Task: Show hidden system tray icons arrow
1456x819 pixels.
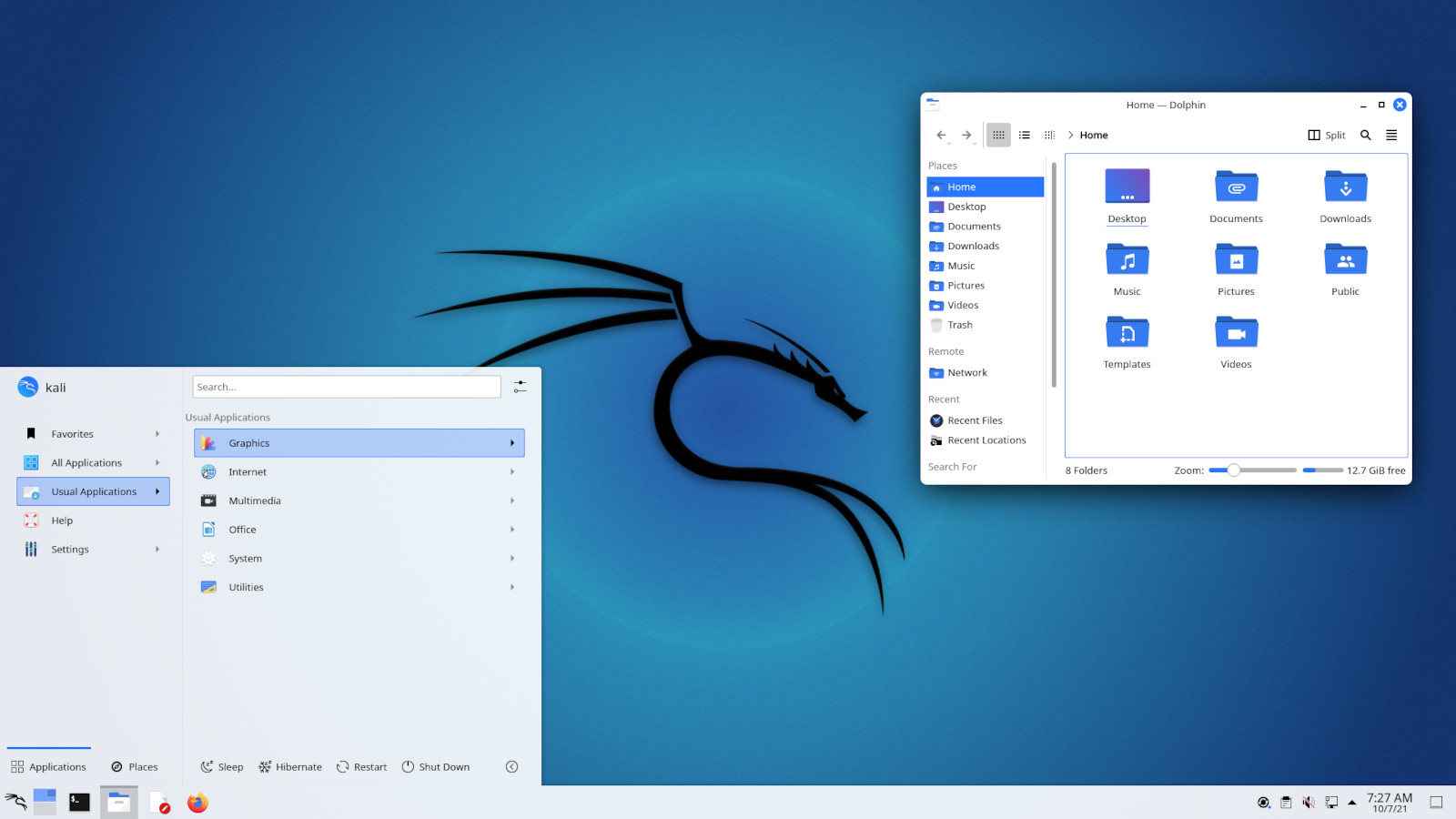Action: (x=1352, y=803)
